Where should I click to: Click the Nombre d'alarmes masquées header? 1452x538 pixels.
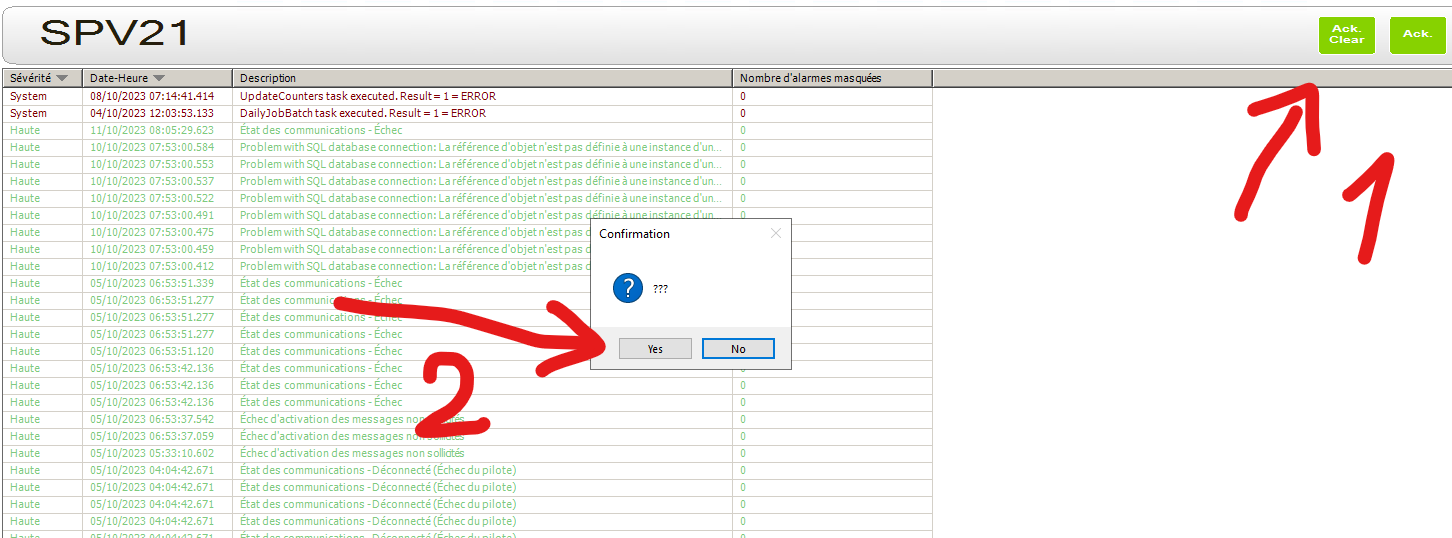coord(810,78)
